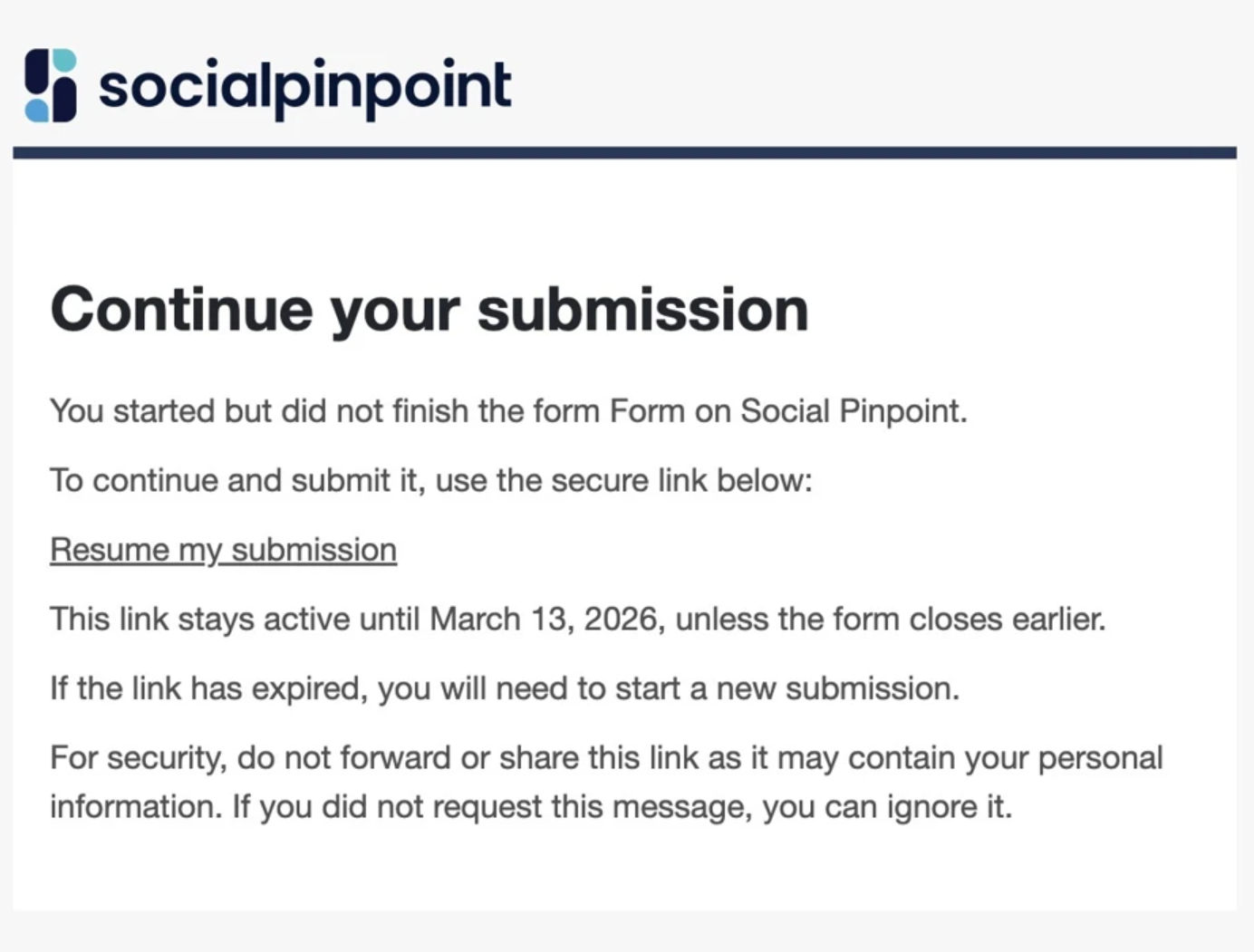
Task: Click the dark navy divider bar
Action: tap(624, 153)
